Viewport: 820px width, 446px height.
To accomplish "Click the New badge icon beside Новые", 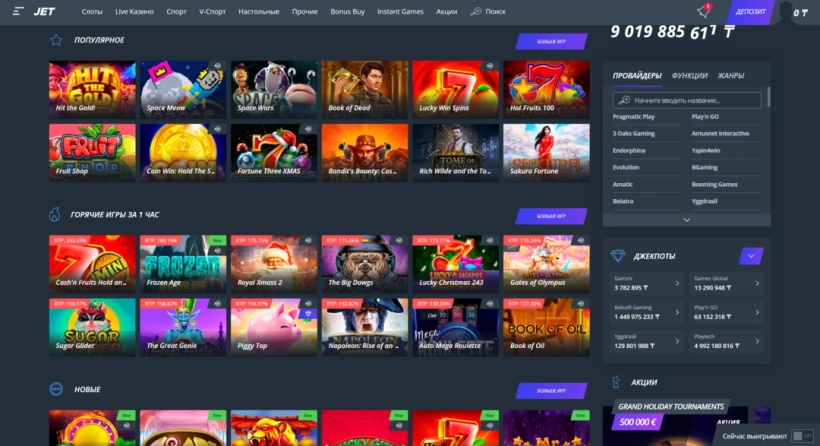I will [x=56, y=389].
